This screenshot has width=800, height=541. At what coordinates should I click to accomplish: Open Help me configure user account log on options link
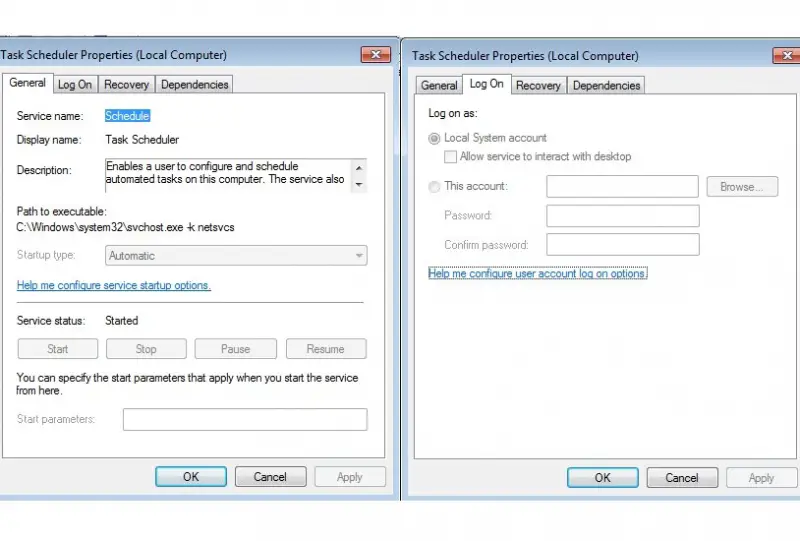538,274
